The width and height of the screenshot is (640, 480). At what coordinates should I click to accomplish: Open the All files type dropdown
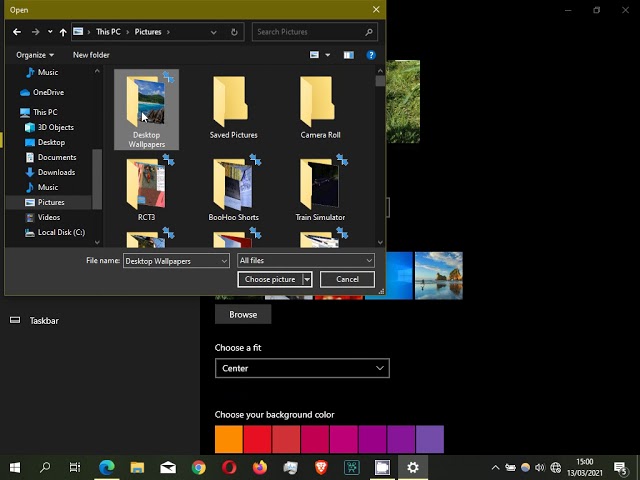[306, 260]
